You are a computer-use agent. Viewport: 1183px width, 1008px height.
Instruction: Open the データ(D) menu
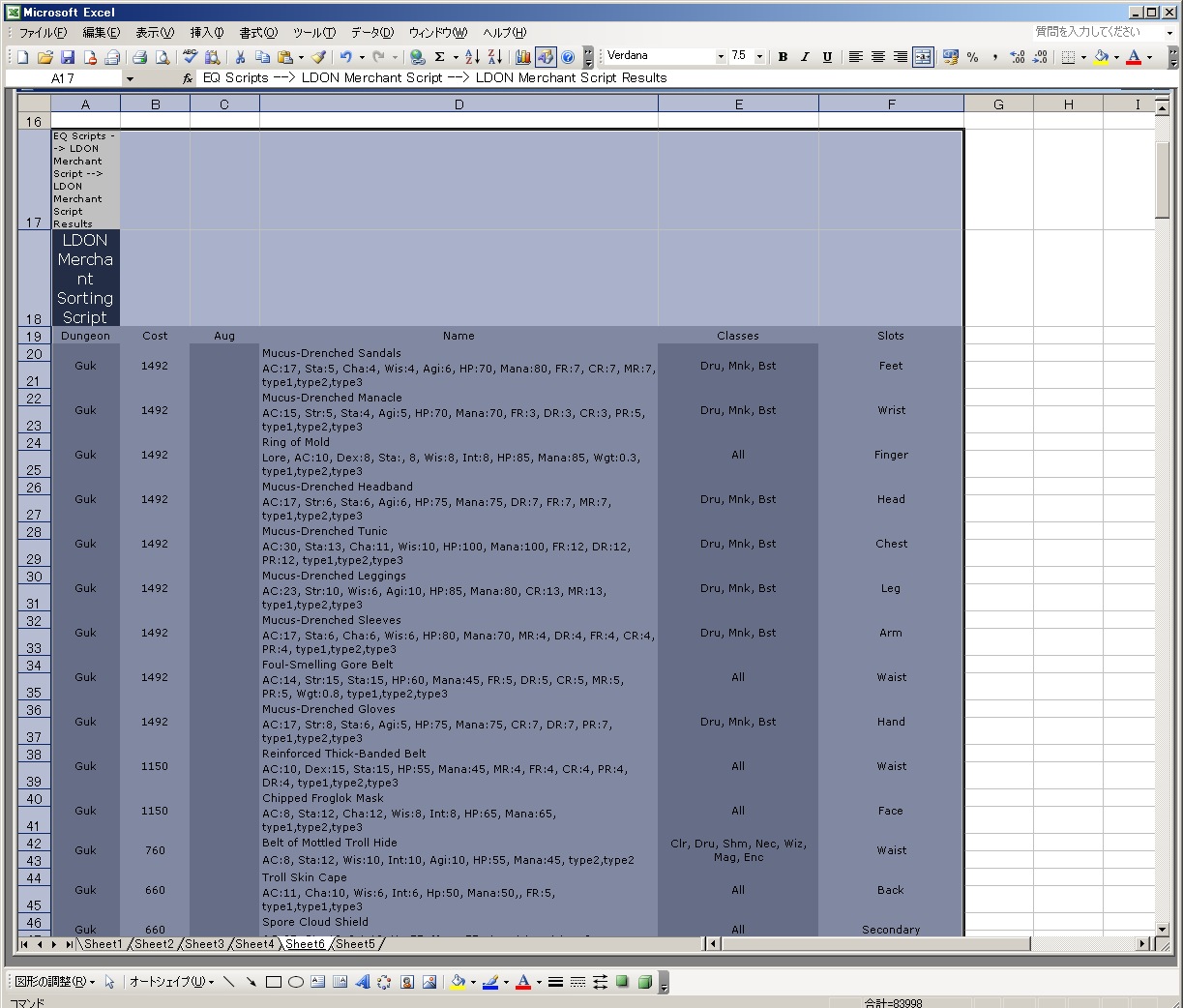click(x=372, y=33)
